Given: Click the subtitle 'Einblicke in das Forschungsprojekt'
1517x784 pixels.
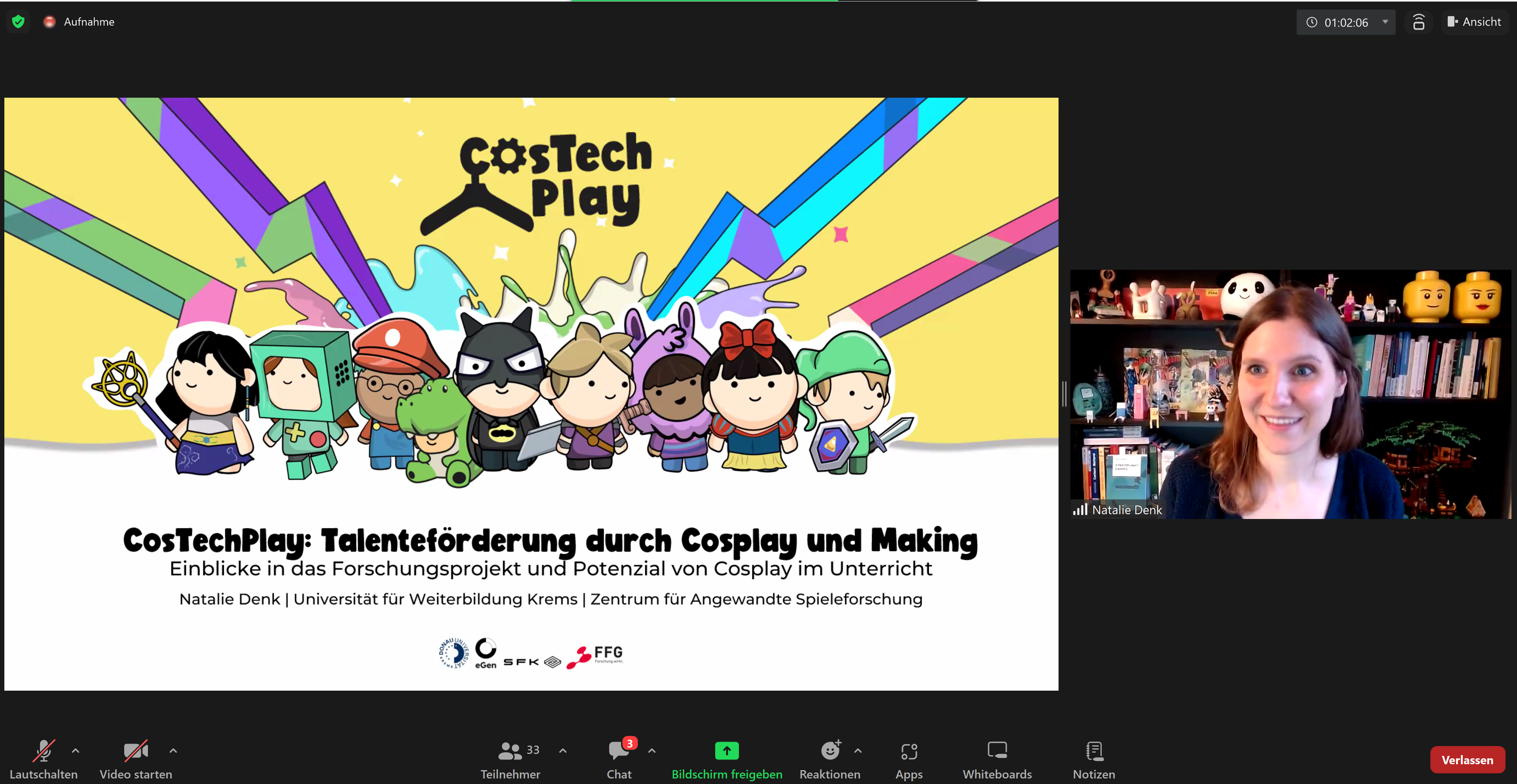Looking at the screenshot, I should tap(346, 569).
